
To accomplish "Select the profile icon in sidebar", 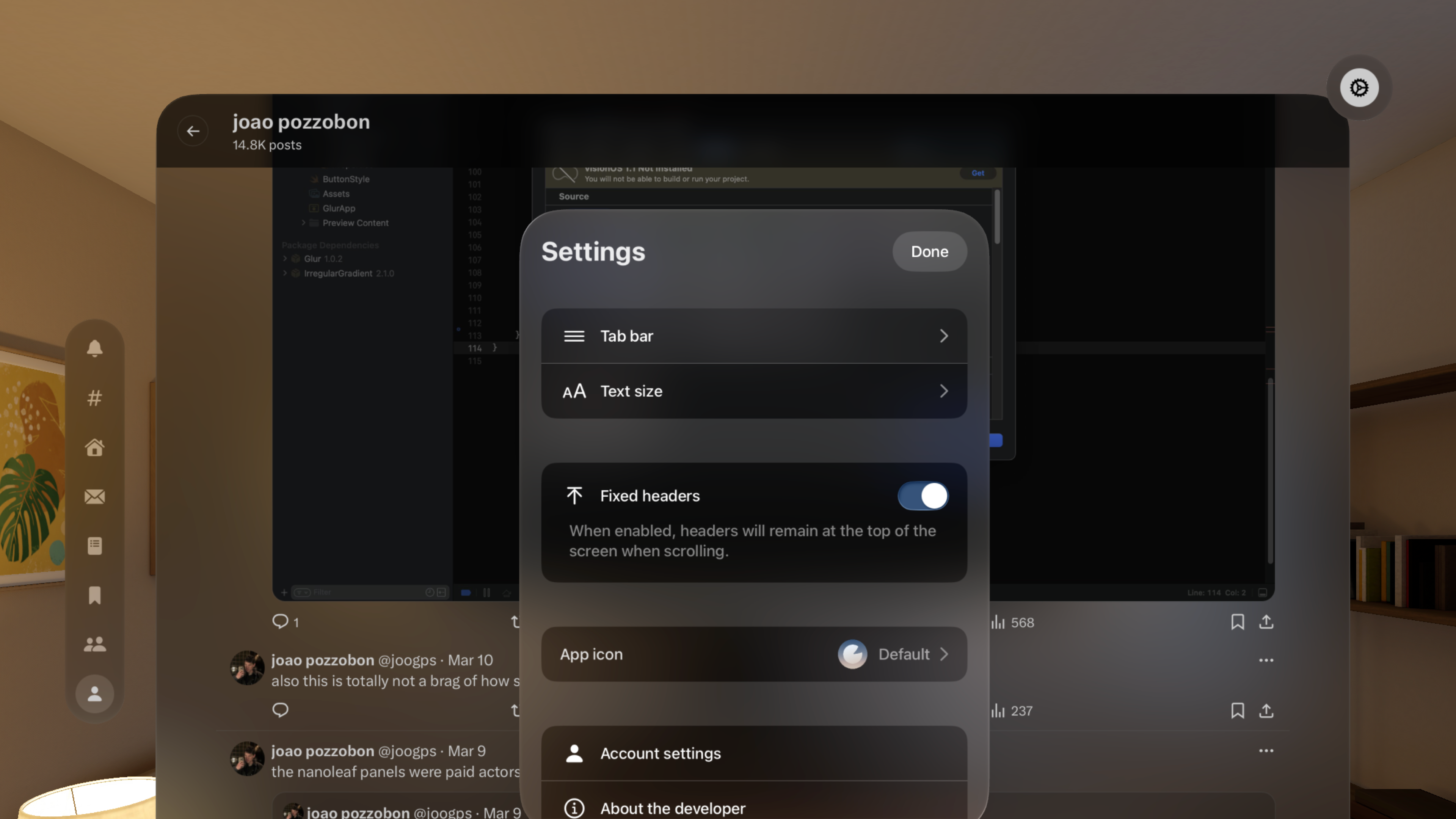I will 94,693.
